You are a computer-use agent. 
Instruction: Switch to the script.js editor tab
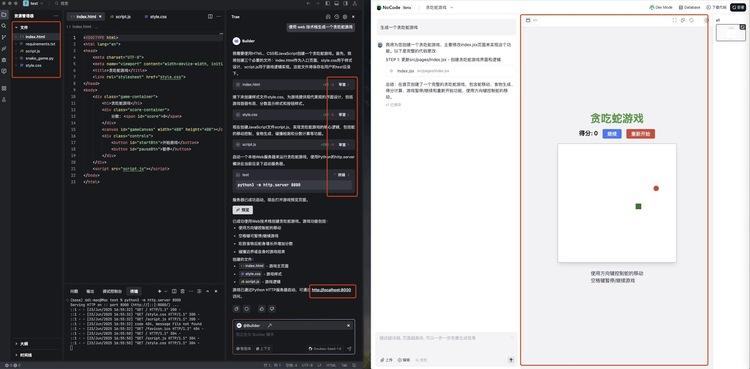(120, 16)
